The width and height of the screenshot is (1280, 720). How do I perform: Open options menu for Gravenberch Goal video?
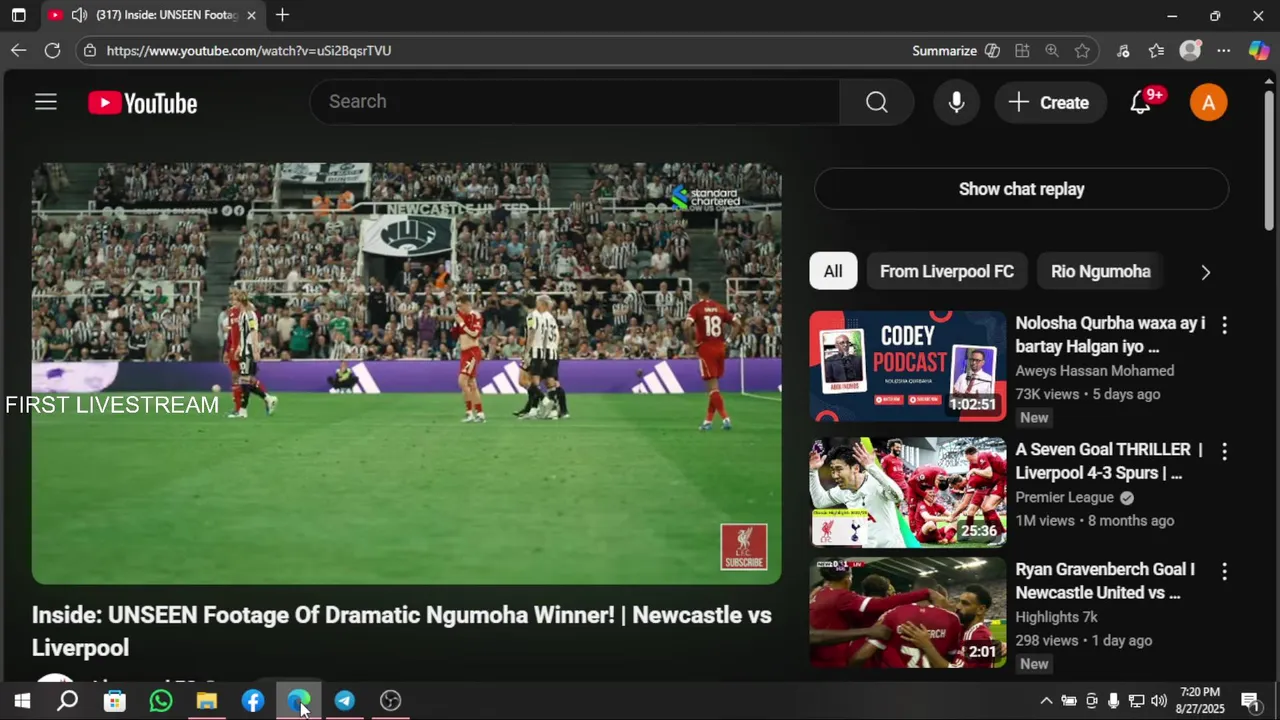point(1224,571)
